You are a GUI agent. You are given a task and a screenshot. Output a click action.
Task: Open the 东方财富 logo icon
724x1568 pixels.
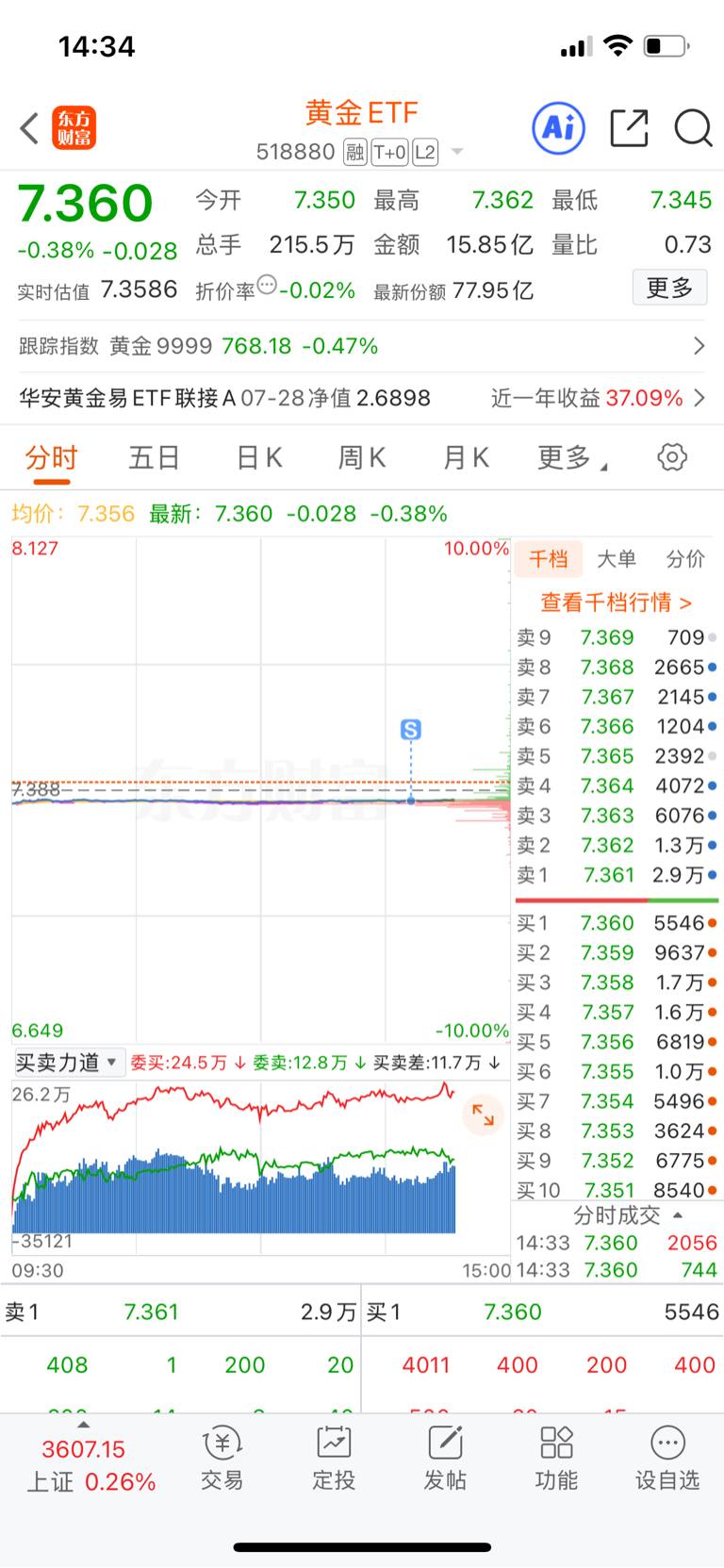tap(74, 128)
